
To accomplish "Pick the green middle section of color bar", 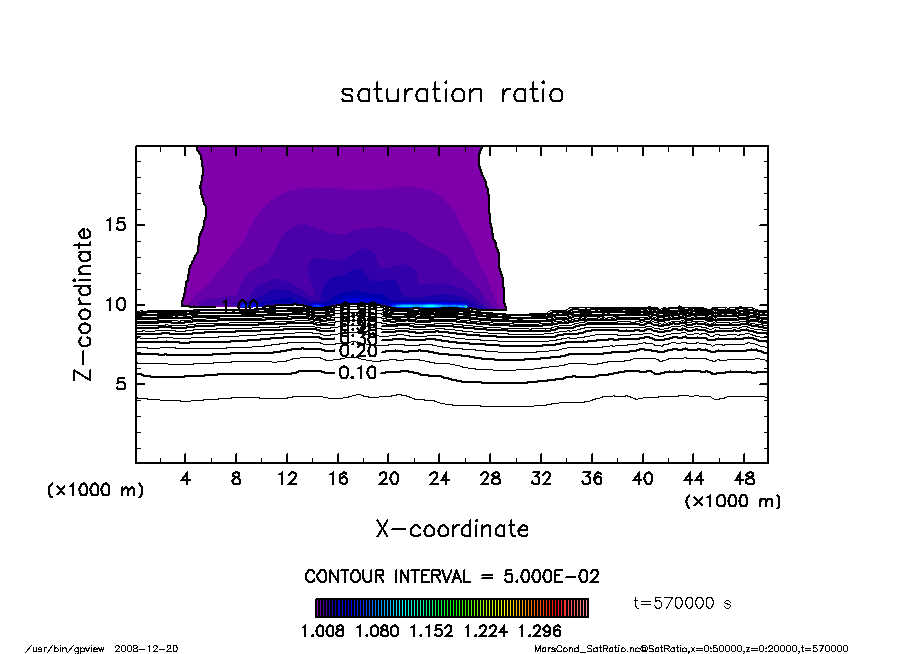I will [x=470, y=608].
